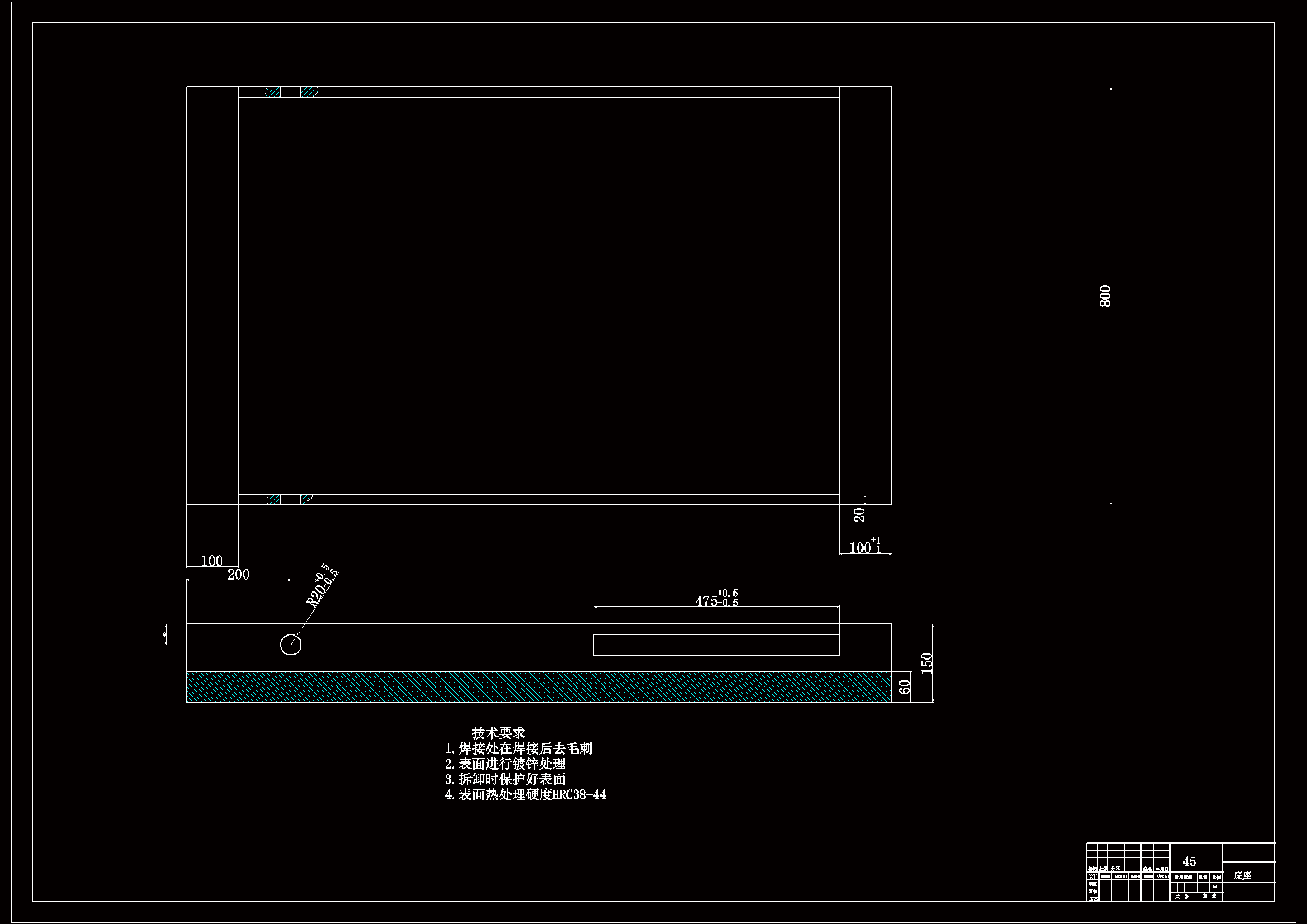1307x924 pixels.
Task: Click the 20 vertical dimension near right column
Action: pyautogui.click(x=859, y=515)
